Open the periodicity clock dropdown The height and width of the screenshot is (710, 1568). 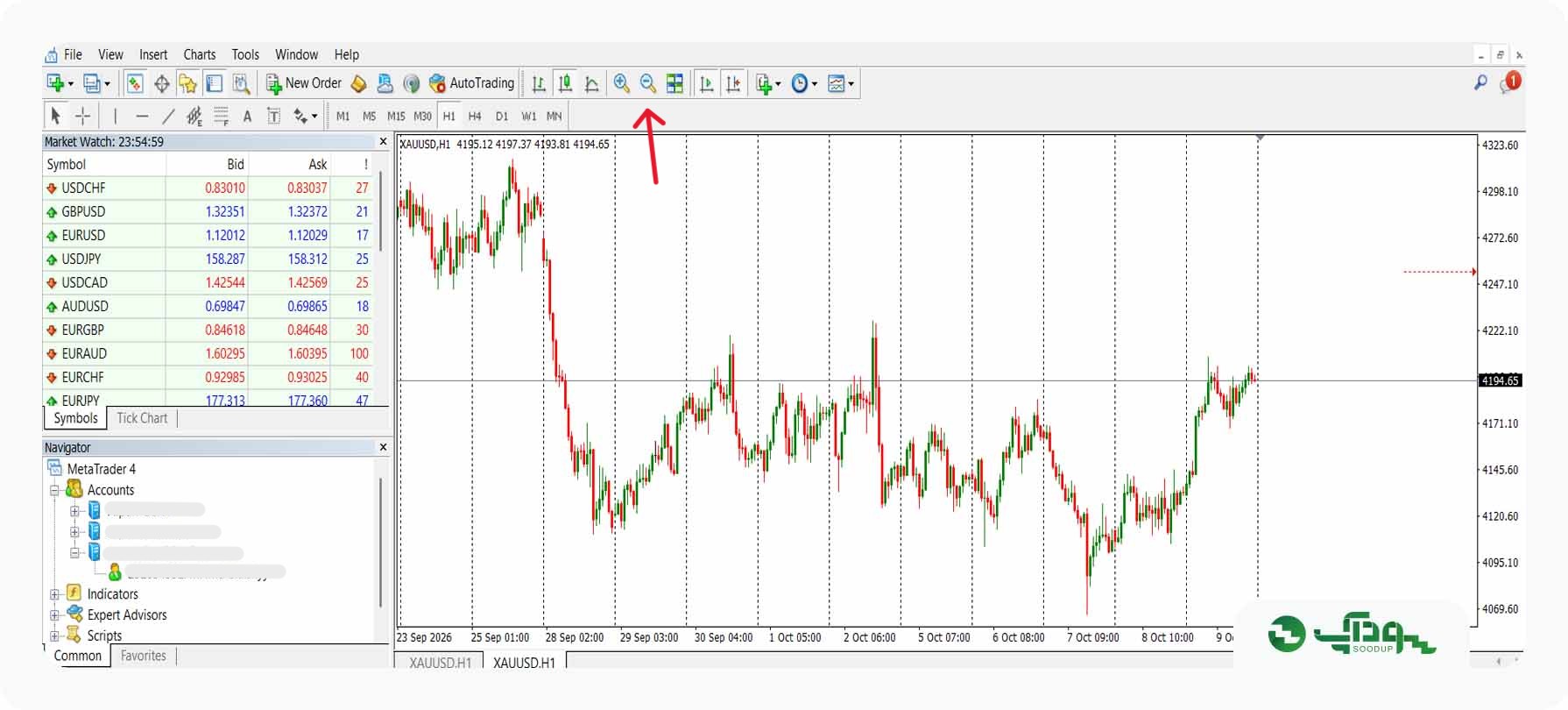804,83
